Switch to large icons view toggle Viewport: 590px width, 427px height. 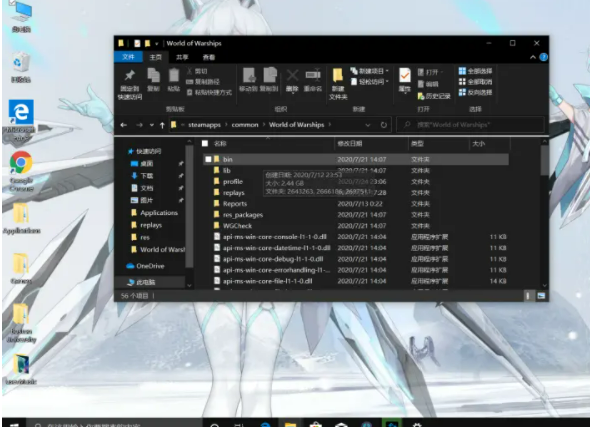[541, 296]
